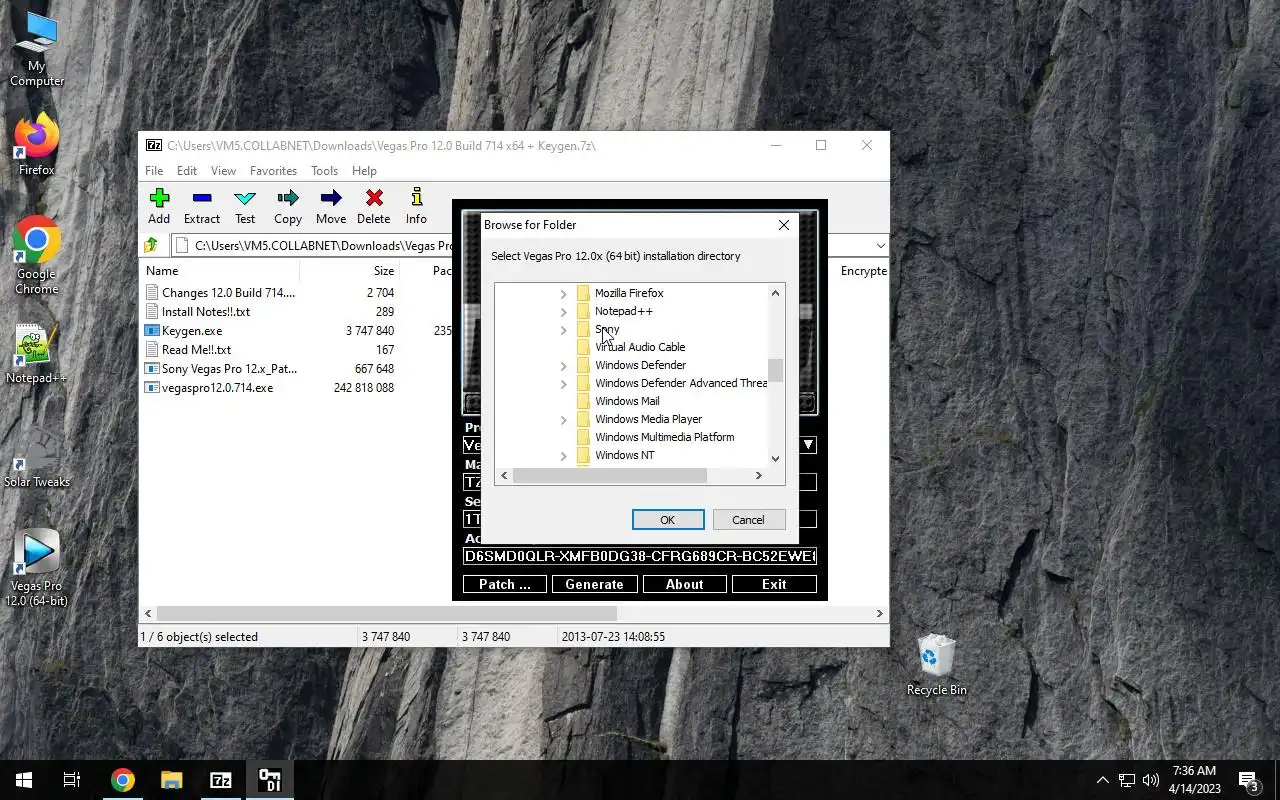This screenshot has width=1280, height=800.
Task: Expand the Windows Media Player node
Action: 563,420
